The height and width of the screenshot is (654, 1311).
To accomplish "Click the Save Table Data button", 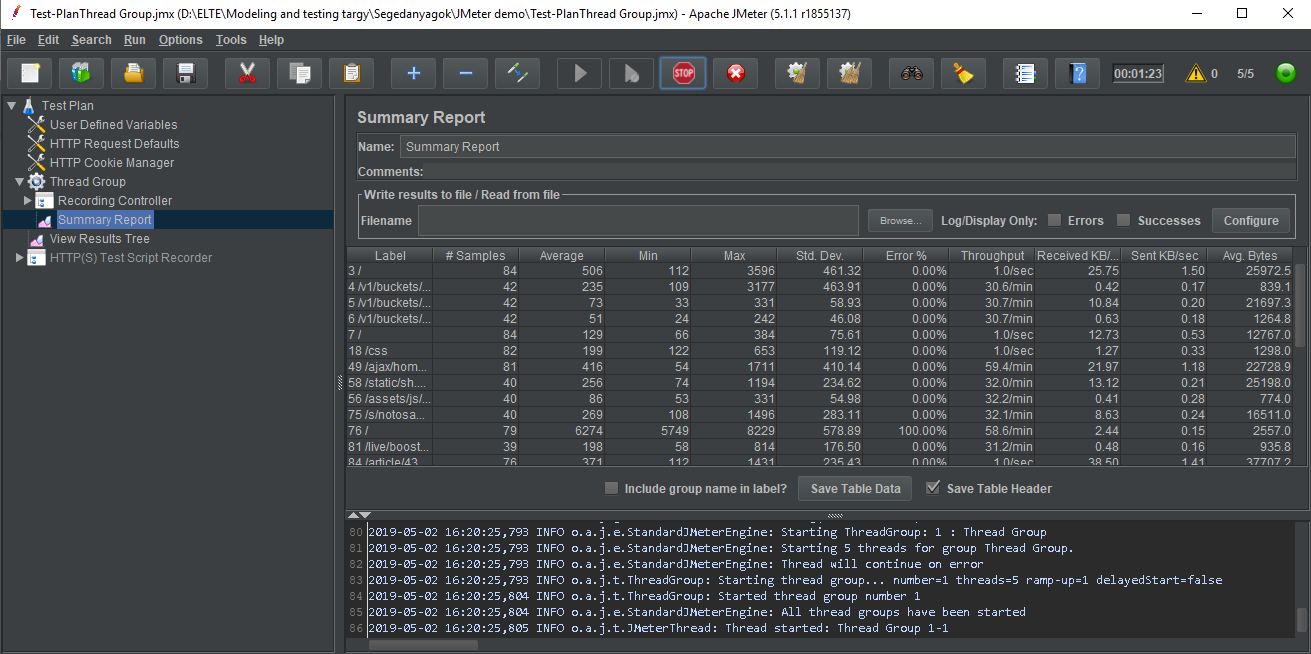I will [855, 489].
